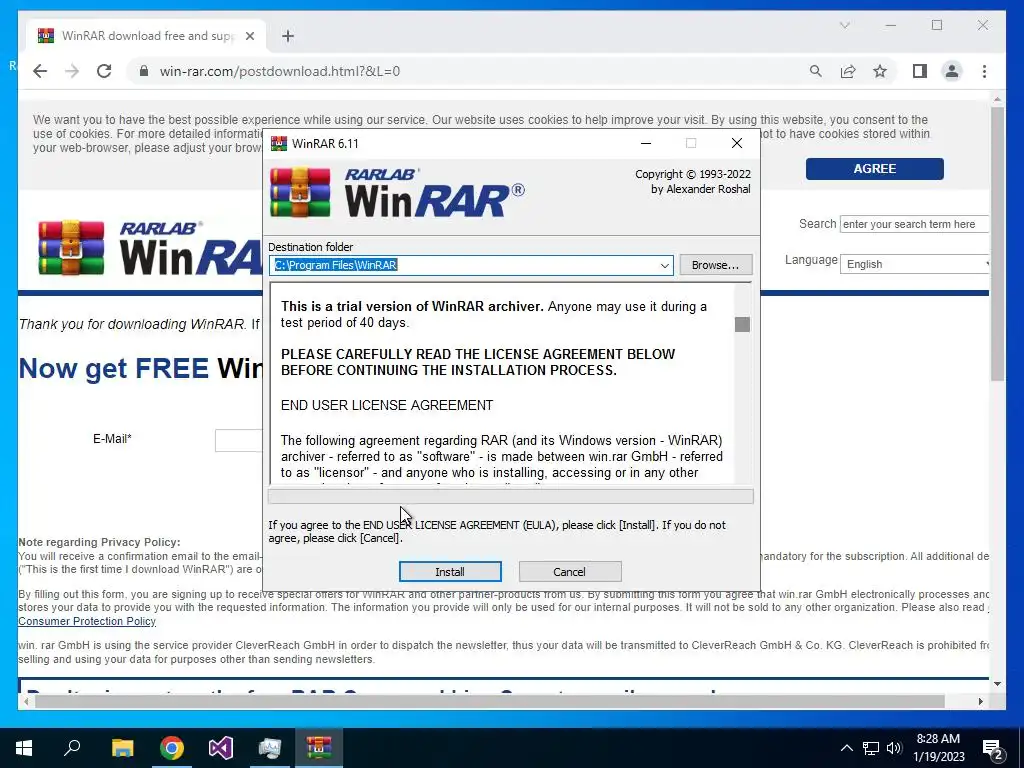Switch to Chrome in the taskbar
Screen dimensions: 1024x768
tap(172, 748)
